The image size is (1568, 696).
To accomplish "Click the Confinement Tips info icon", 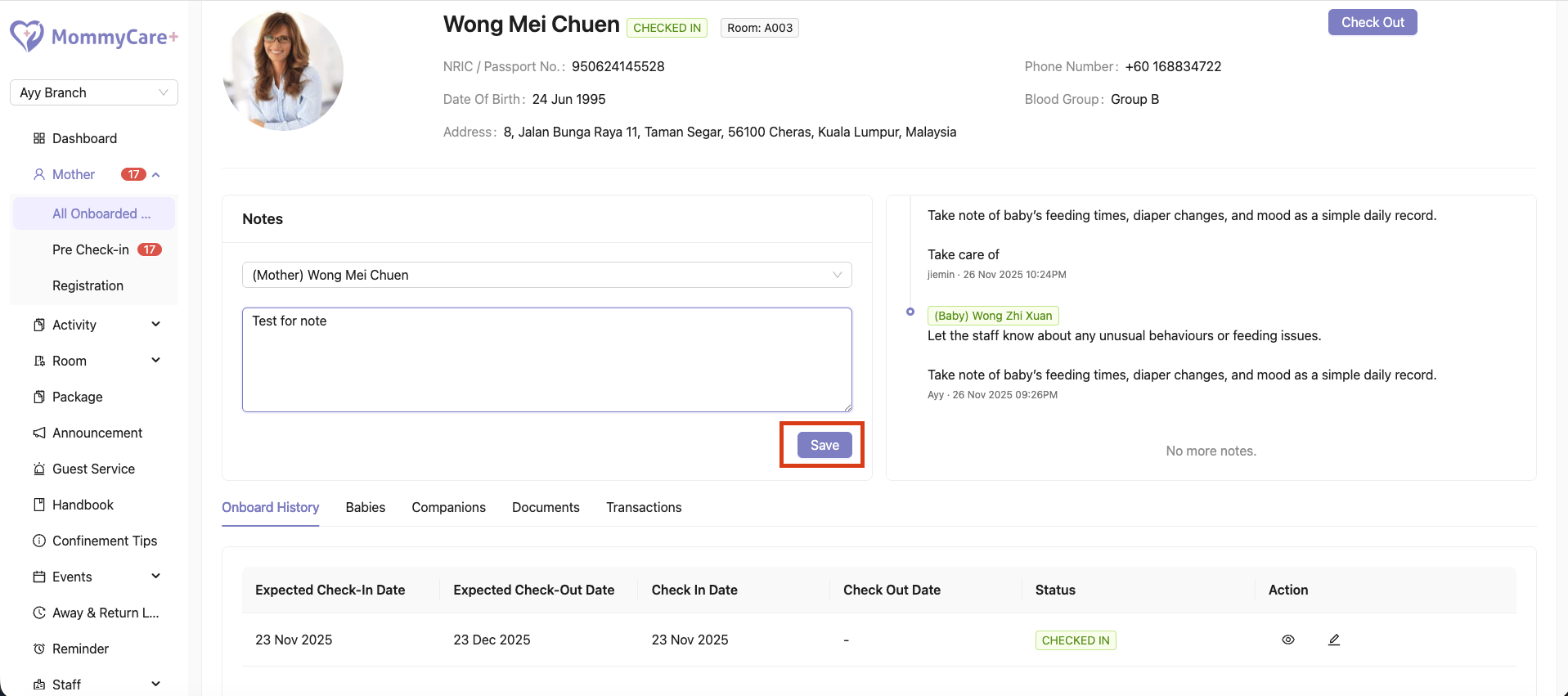I will point(38,541).
